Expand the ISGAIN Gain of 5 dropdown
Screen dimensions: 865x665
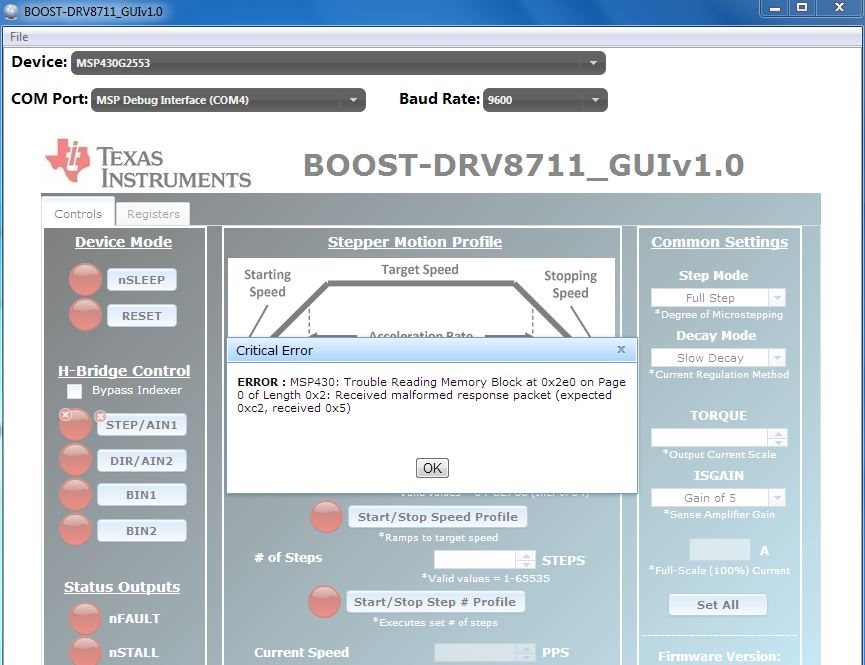718,498
